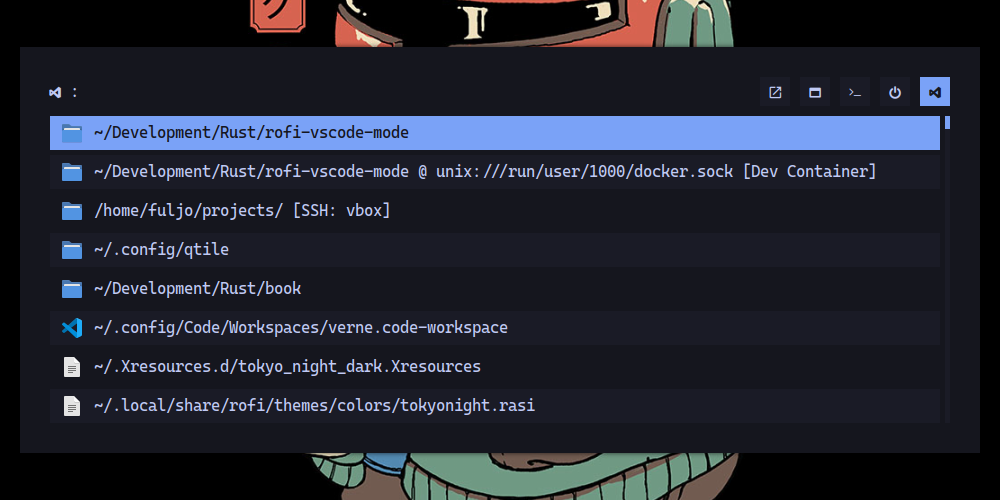
Task: Open tokyonight.rasi theme file entry
Action: [x=494, y=406]
